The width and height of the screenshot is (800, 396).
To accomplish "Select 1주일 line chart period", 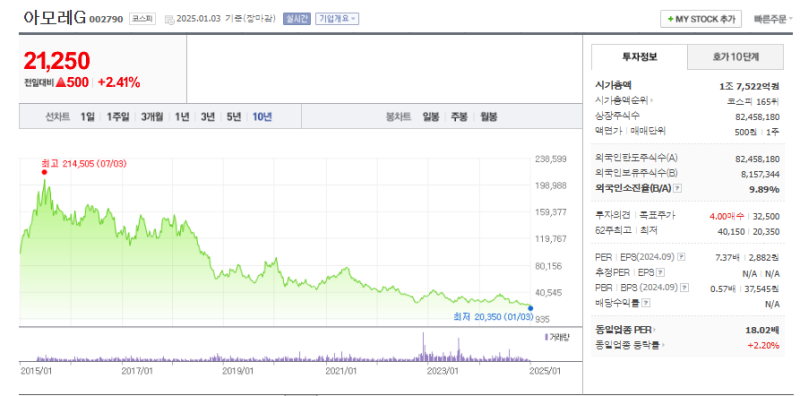I will coord(118,116).
